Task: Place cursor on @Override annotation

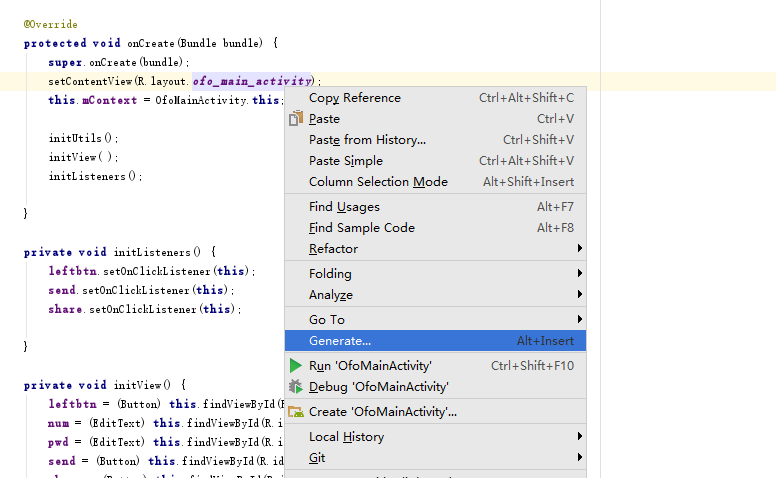Action: point(50,24)
